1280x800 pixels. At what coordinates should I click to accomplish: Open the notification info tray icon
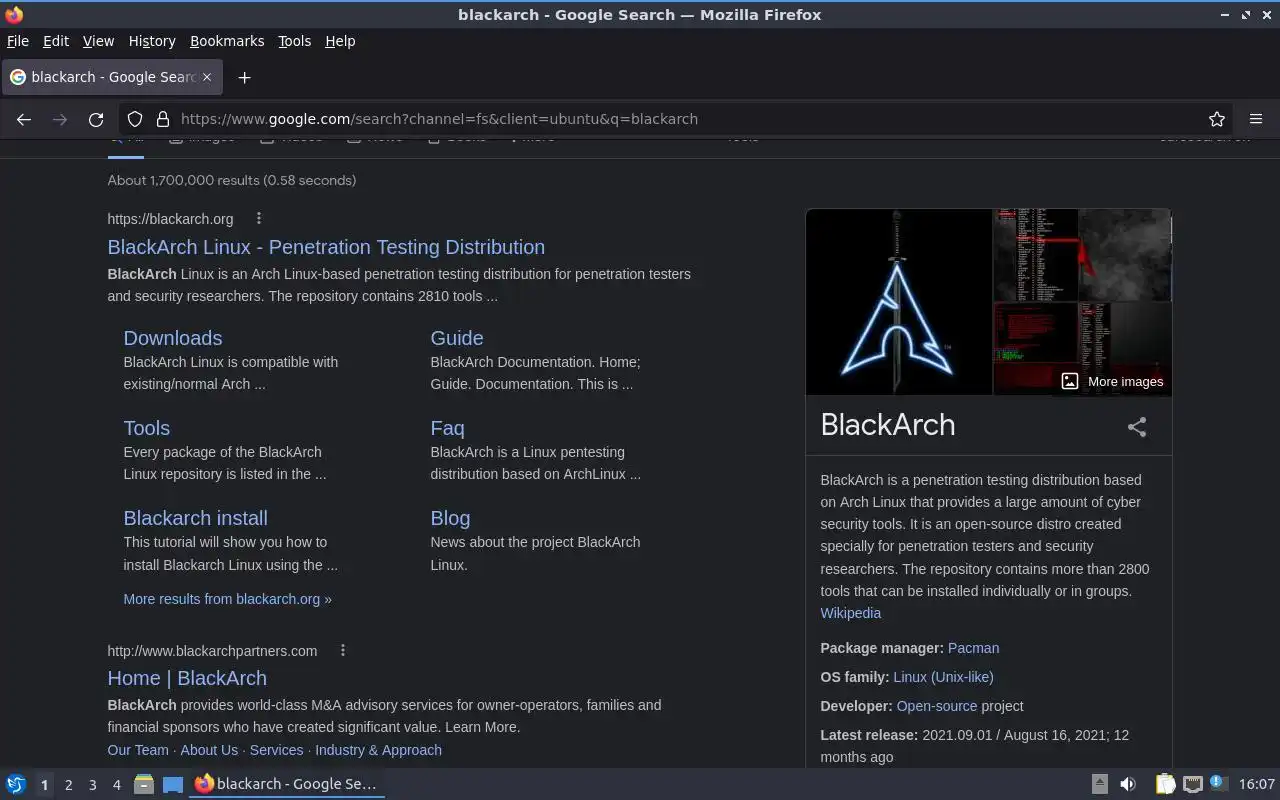coord(1217,784)
